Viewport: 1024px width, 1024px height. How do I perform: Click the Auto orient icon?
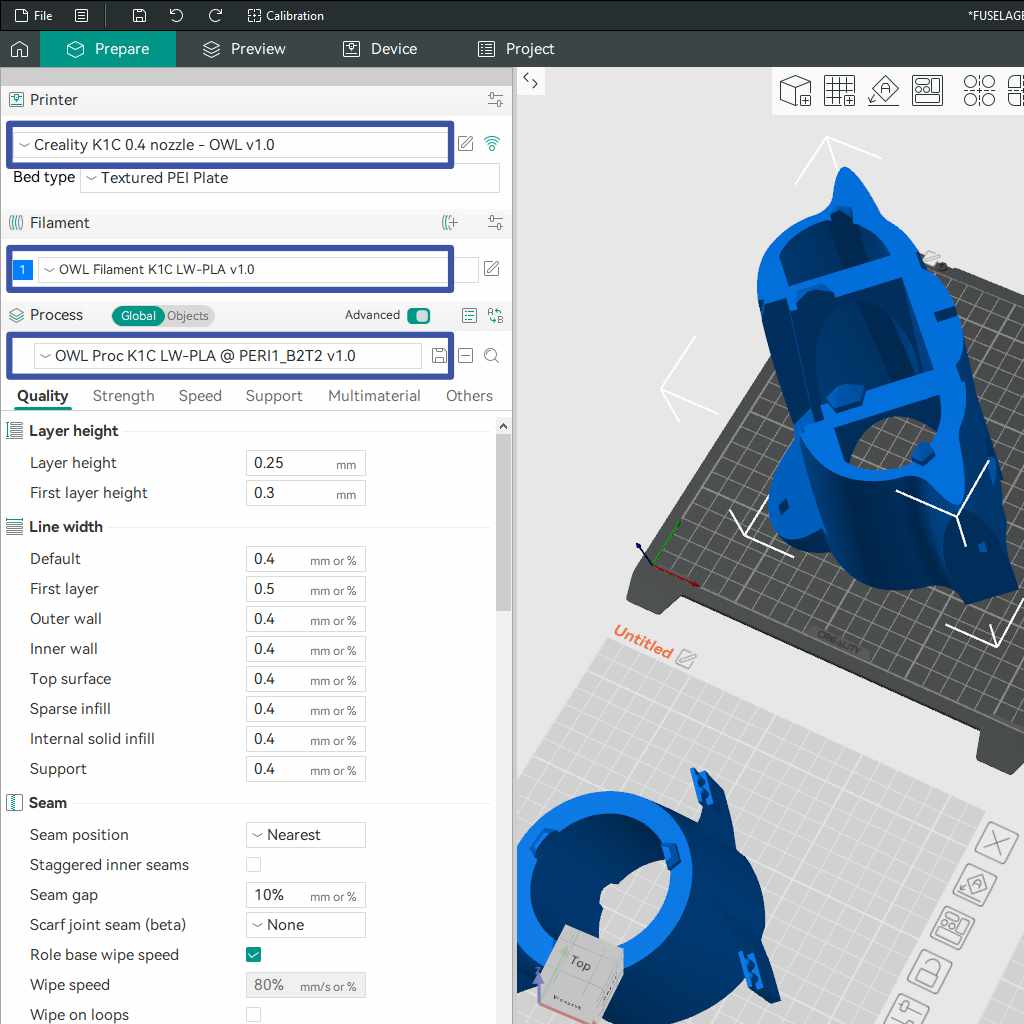coord(883,90)
